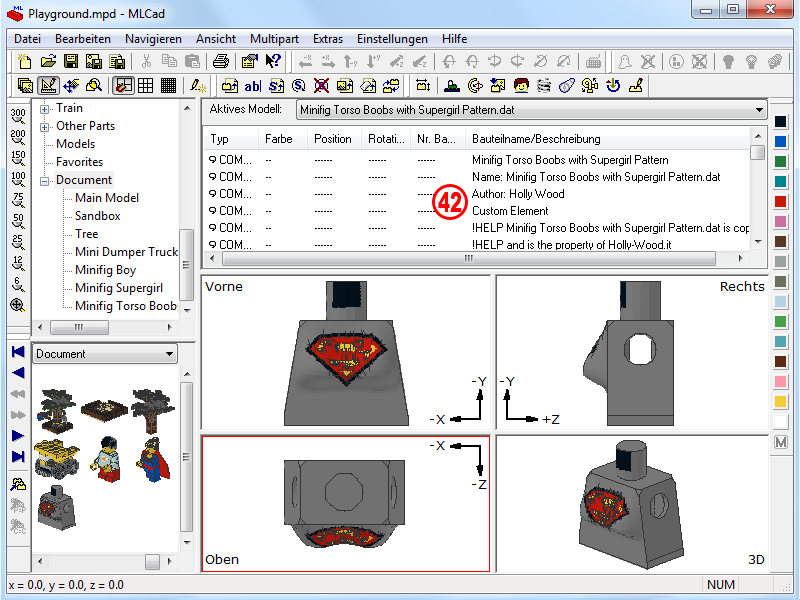
Task: Click inside the 3D view pane
Action: coord(632,503)
